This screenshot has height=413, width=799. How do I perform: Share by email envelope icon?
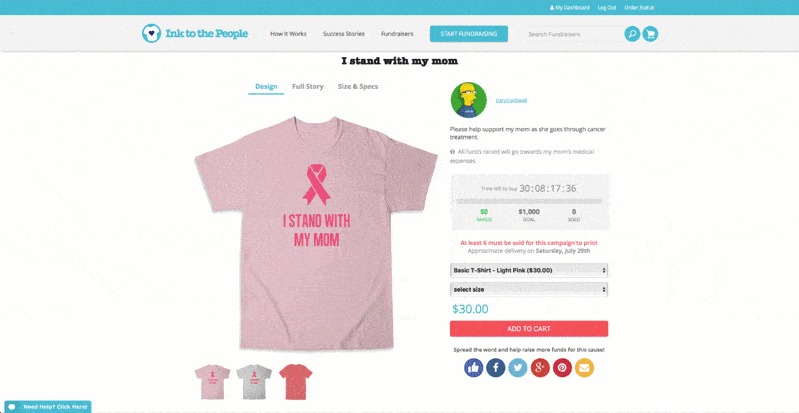pos(584,368)
